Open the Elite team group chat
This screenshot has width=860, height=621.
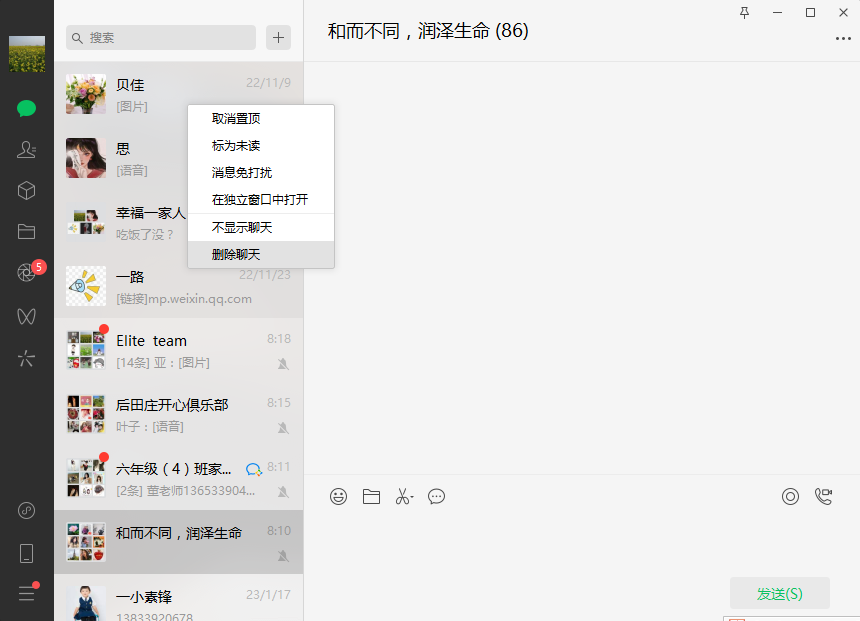click(x=178, y=350)
